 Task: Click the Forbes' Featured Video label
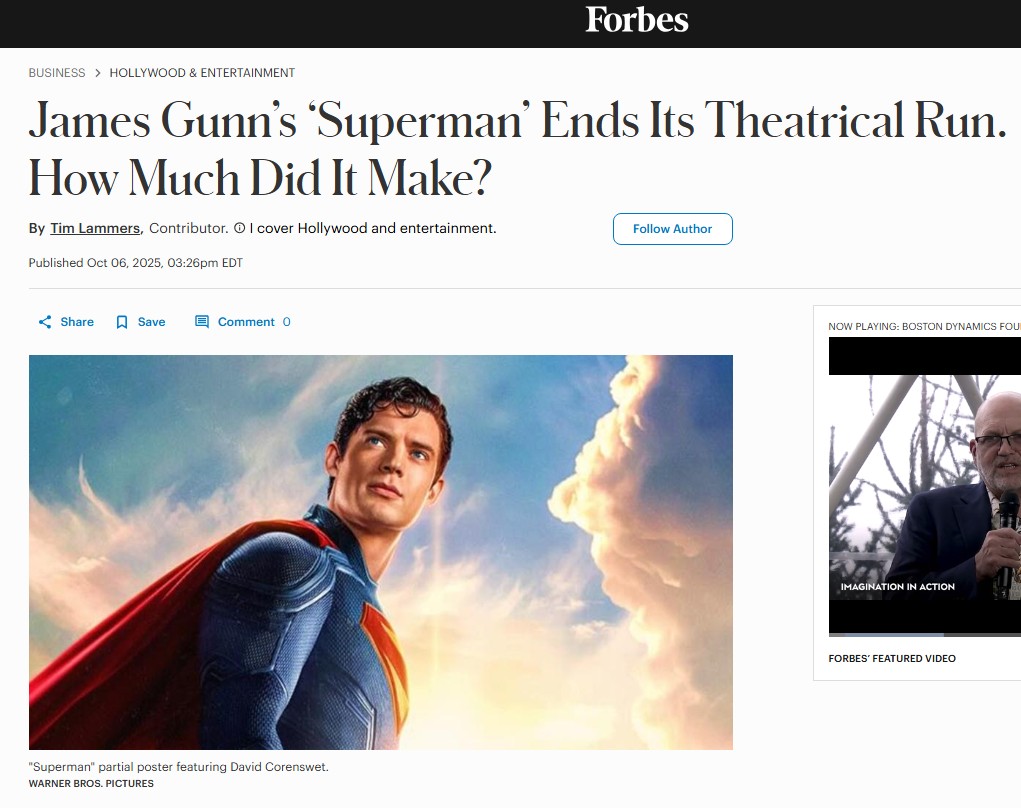pyautogui.click(x=892, y=658)
